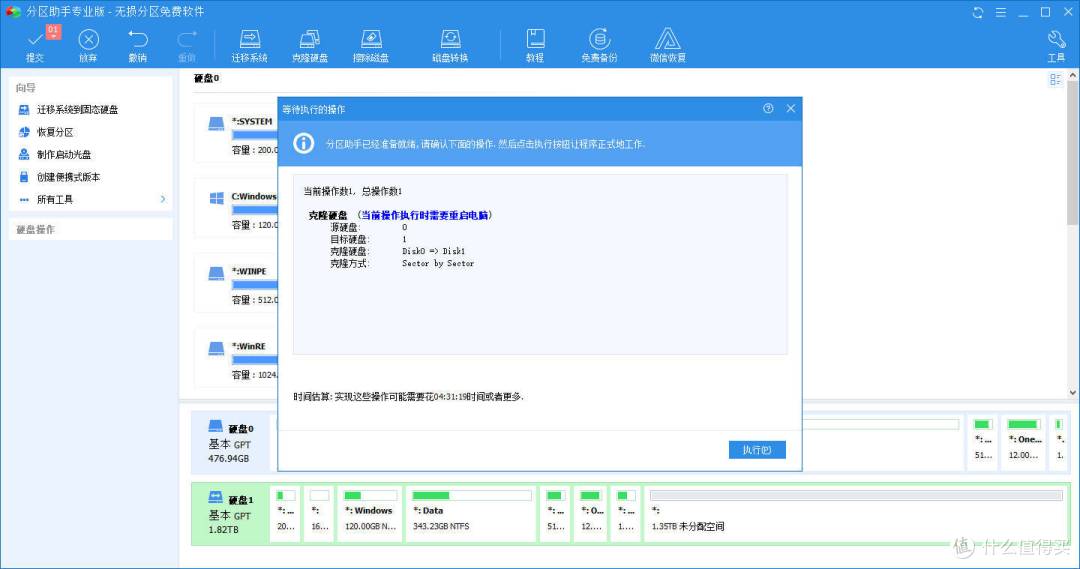Open the 工具 (Tools) wrench icon
1080x569 pixels.
1056,45
